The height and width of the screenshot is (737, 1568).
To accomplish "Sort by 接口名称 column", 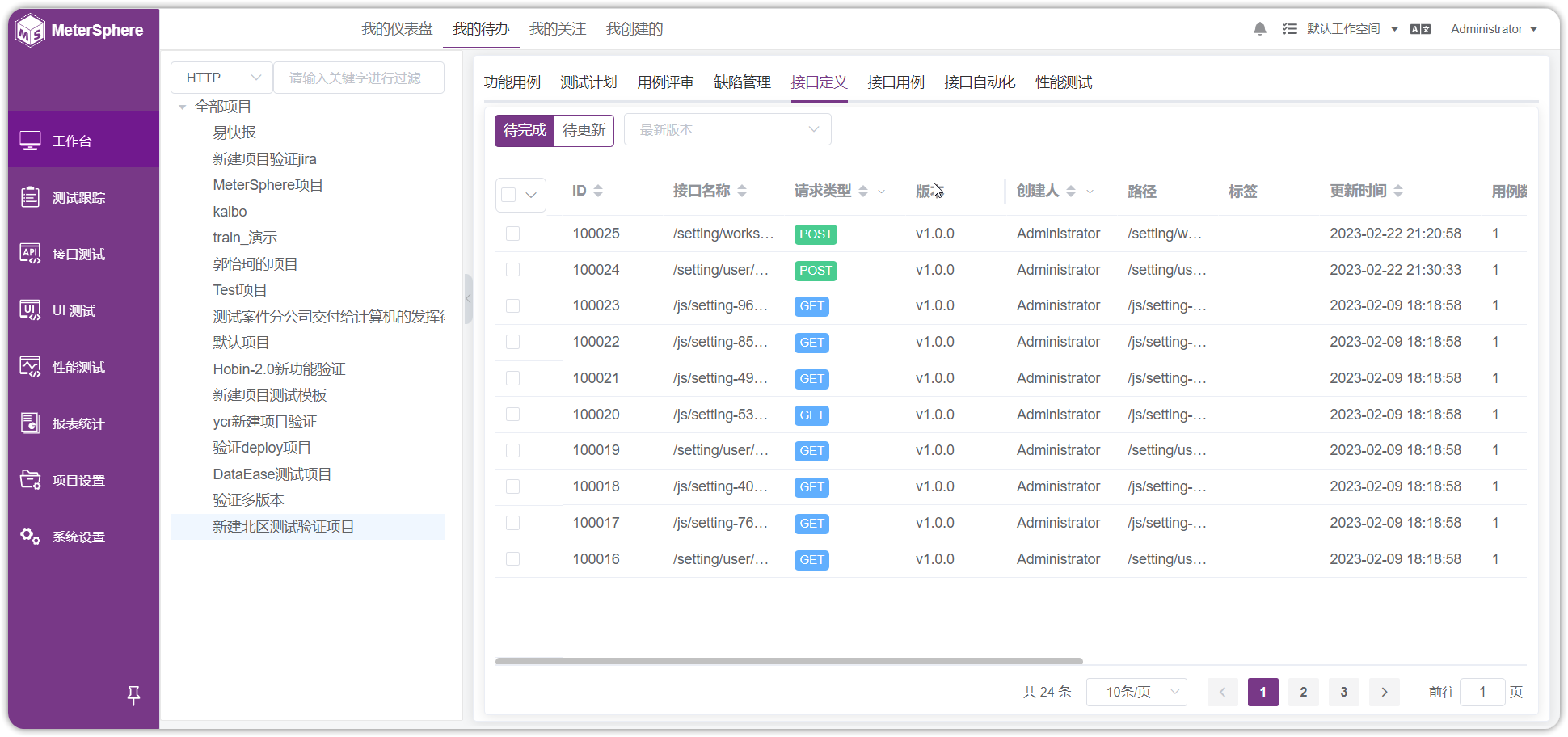I will tap(742, 191).
